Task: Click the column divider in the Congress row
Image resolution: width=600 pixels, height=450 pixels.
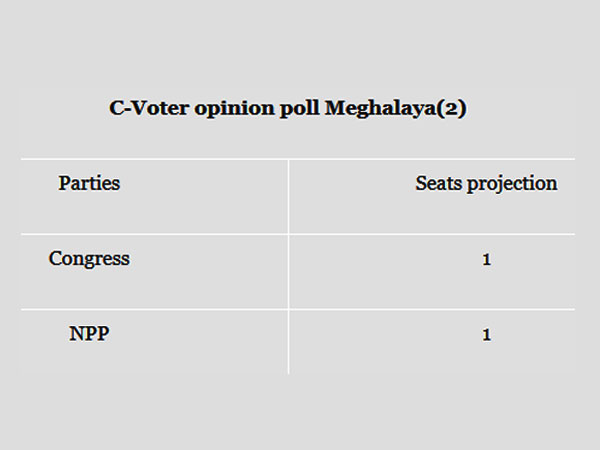Action: tap(288, 271)
